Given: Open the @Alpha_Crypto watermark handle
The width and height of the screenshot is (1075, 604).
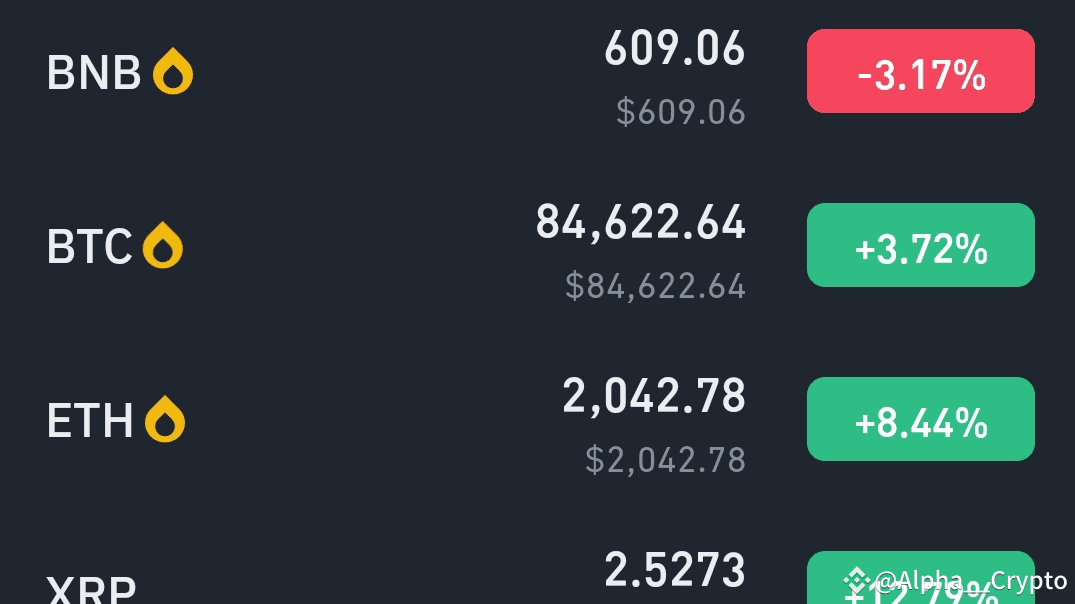Looking at the screenshot, I should click(x=971, y=581).
